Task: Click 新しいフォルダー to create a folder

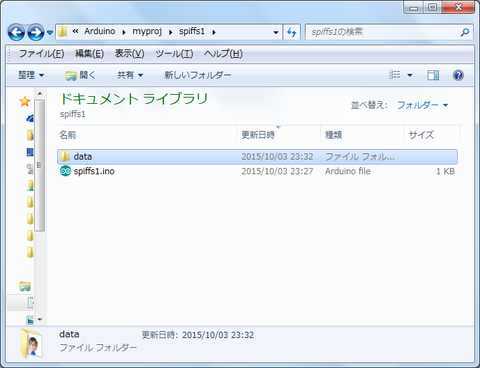Action: 198,75
